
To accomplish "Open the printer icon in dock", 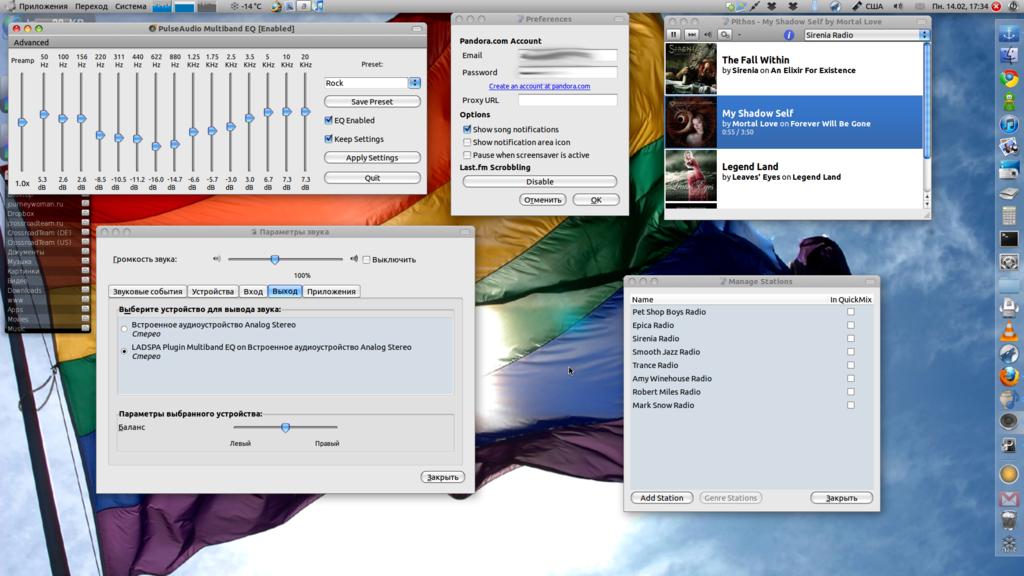I will 1009,307.
